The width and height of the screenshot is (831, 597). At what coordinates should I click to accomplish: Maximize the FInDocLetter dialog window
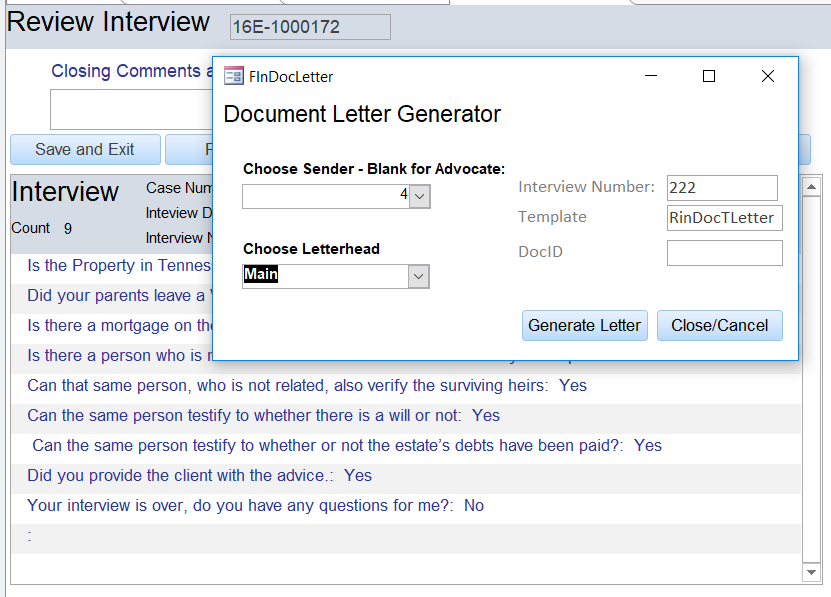click(709, 77)
